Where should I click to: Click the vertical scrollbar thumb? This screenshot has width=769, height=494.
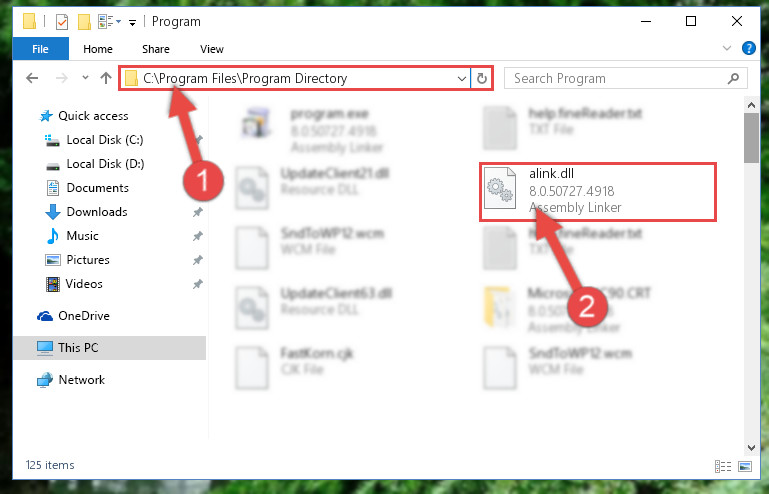[751, 138]
